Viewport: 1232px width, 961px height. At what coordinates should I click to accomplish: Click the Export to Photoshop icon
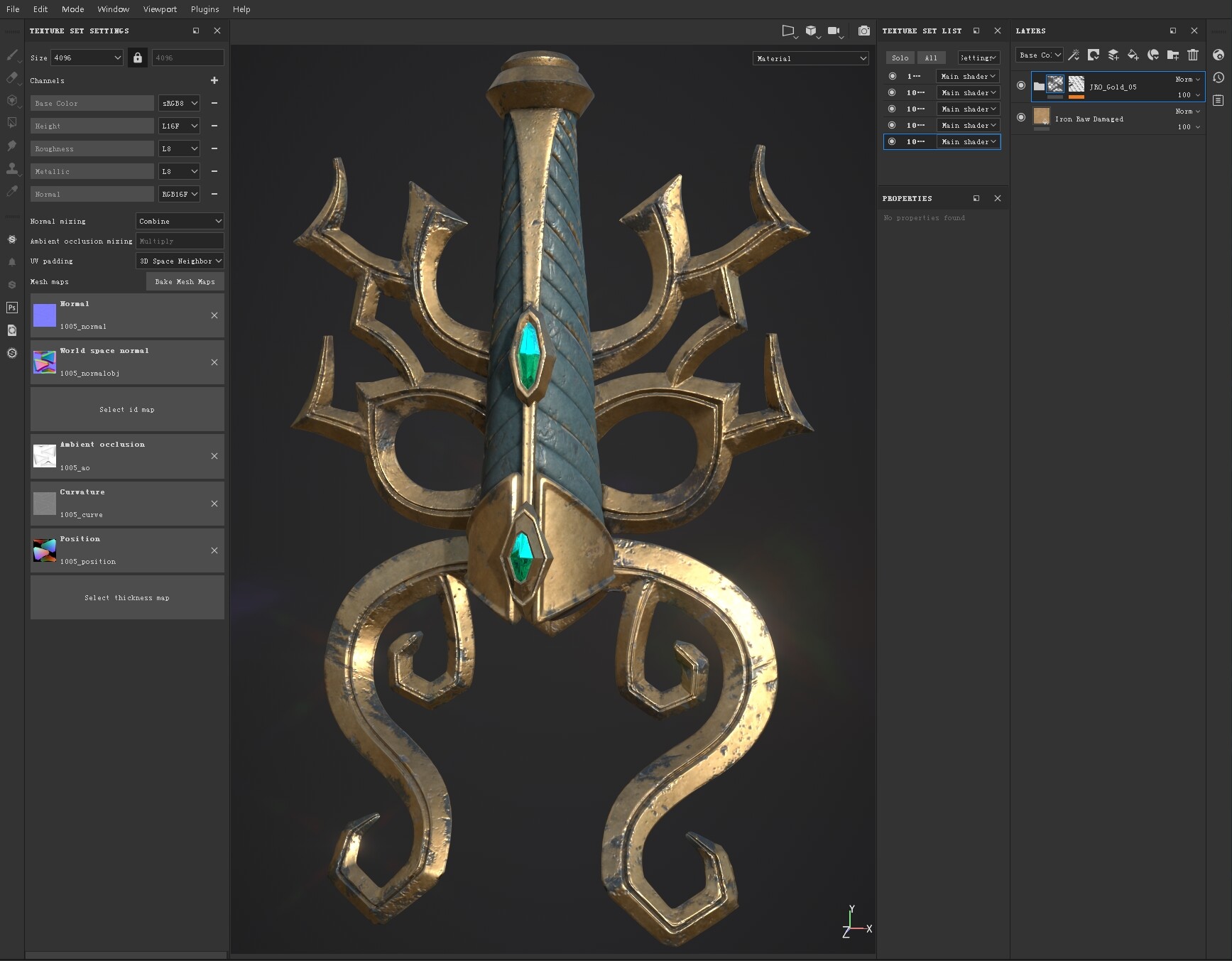coord(12,308)
